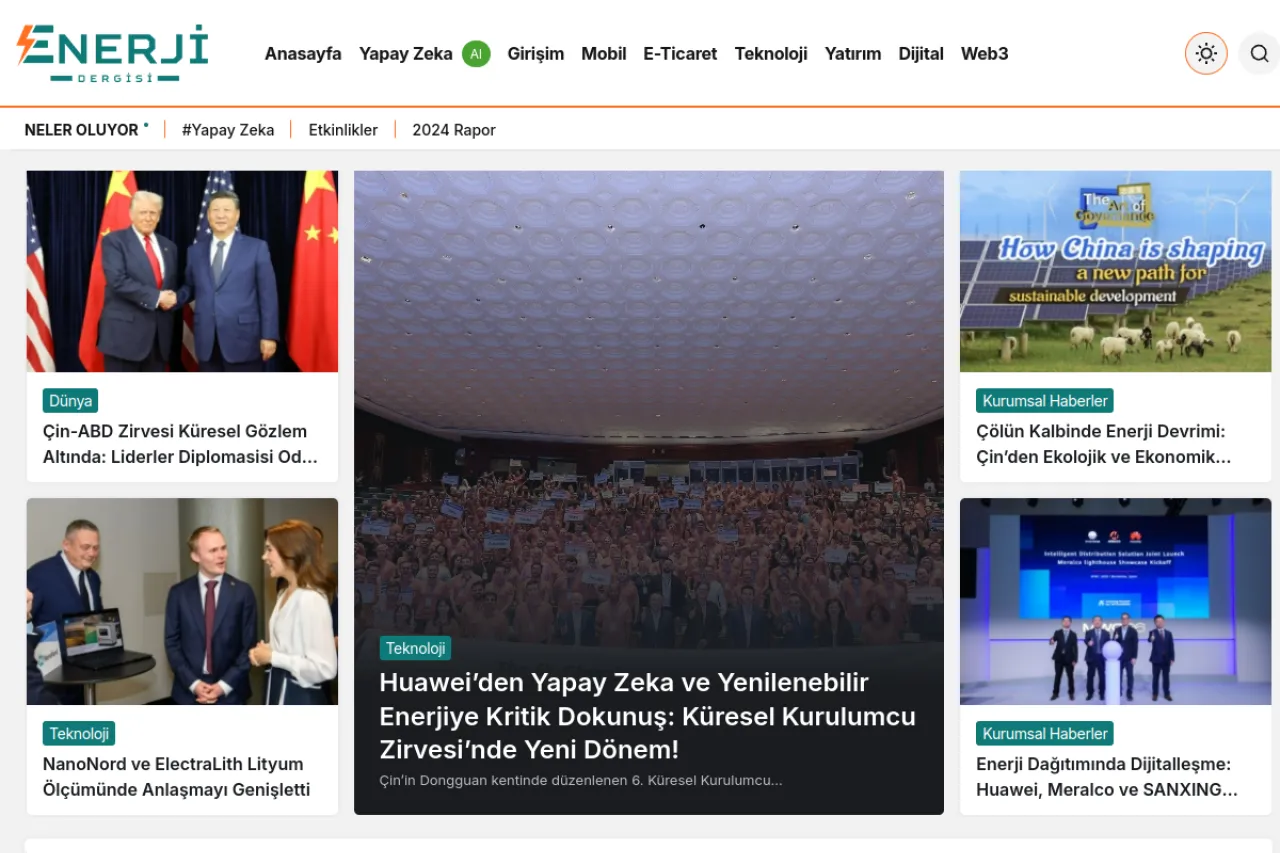Open the search magnifier icon
The image size is (1280, 853).
tap(1259, 54)
